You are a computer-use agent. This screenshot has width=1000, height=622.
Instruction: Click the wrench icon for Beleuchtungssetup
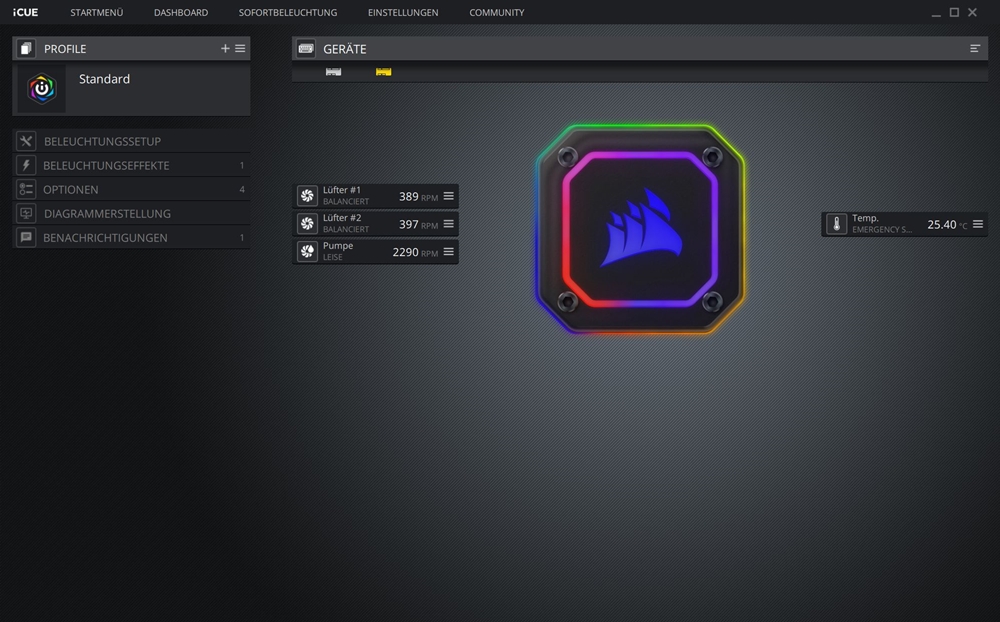click(x=26, y=141)
